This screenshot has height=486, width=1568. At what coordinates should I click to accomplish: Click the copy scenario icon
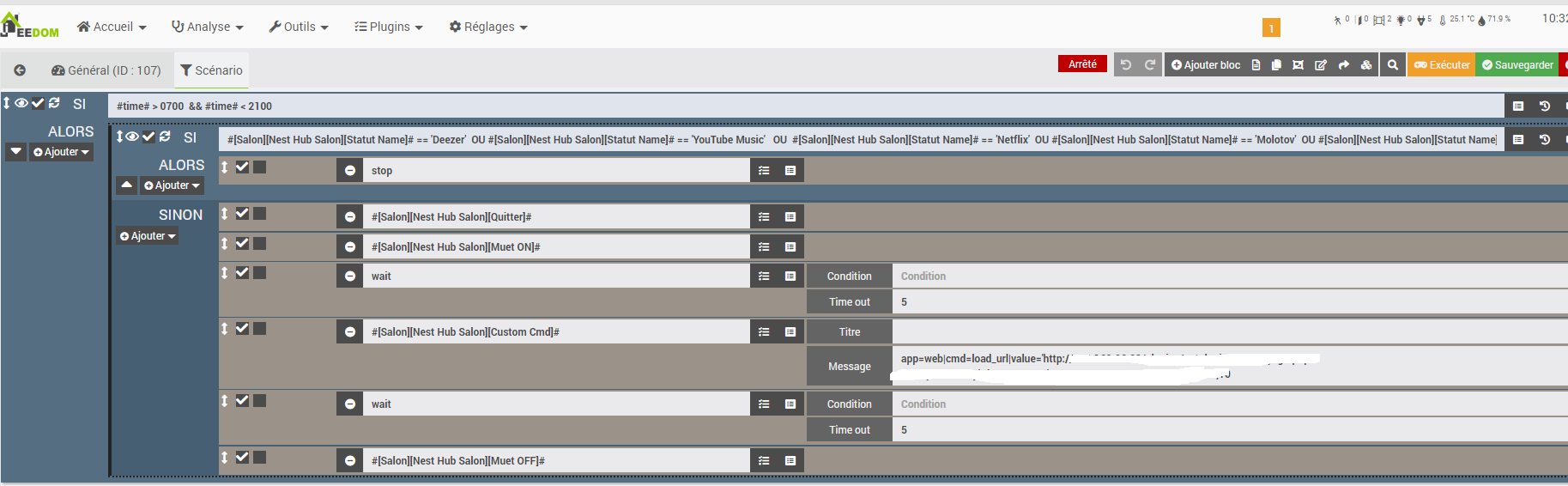click(x=1276, y=64)
